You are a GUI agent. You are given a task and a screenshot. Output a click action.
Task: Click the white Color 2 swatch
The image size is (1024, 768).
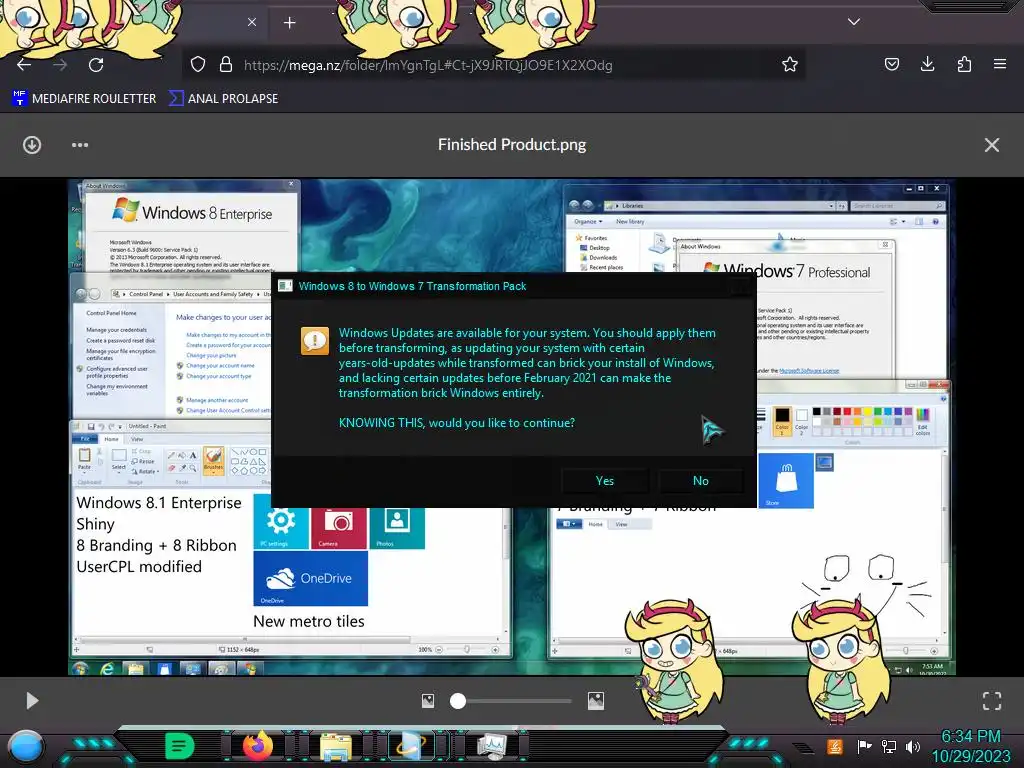pos(801,420)
